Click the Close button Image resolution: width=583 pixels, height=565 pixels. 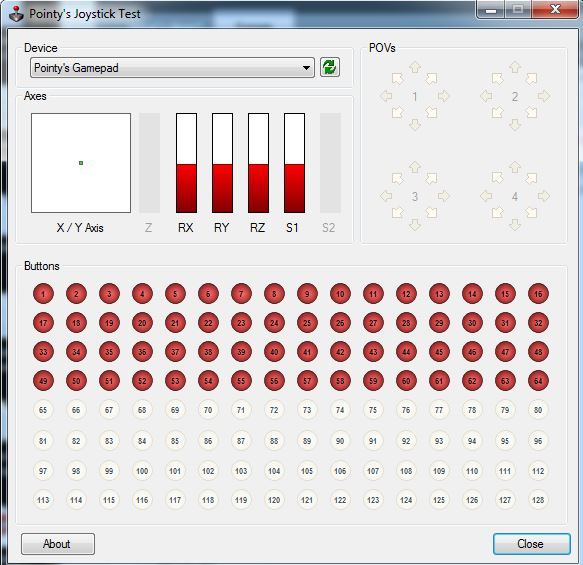pos(531,544)
